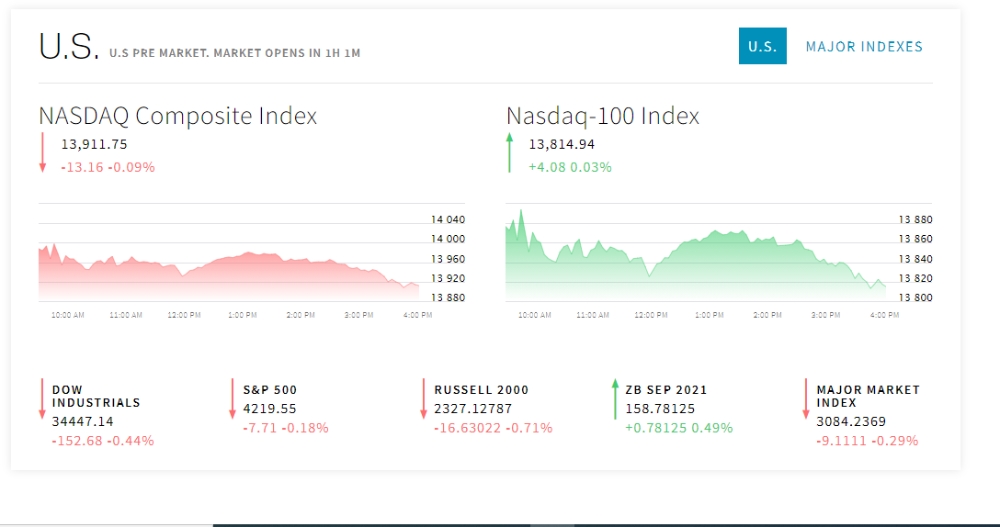This screenshot has height=527, width=1000.
Task: Click the change text +0.78125 0.49%
Action: [x=679, y=428]
